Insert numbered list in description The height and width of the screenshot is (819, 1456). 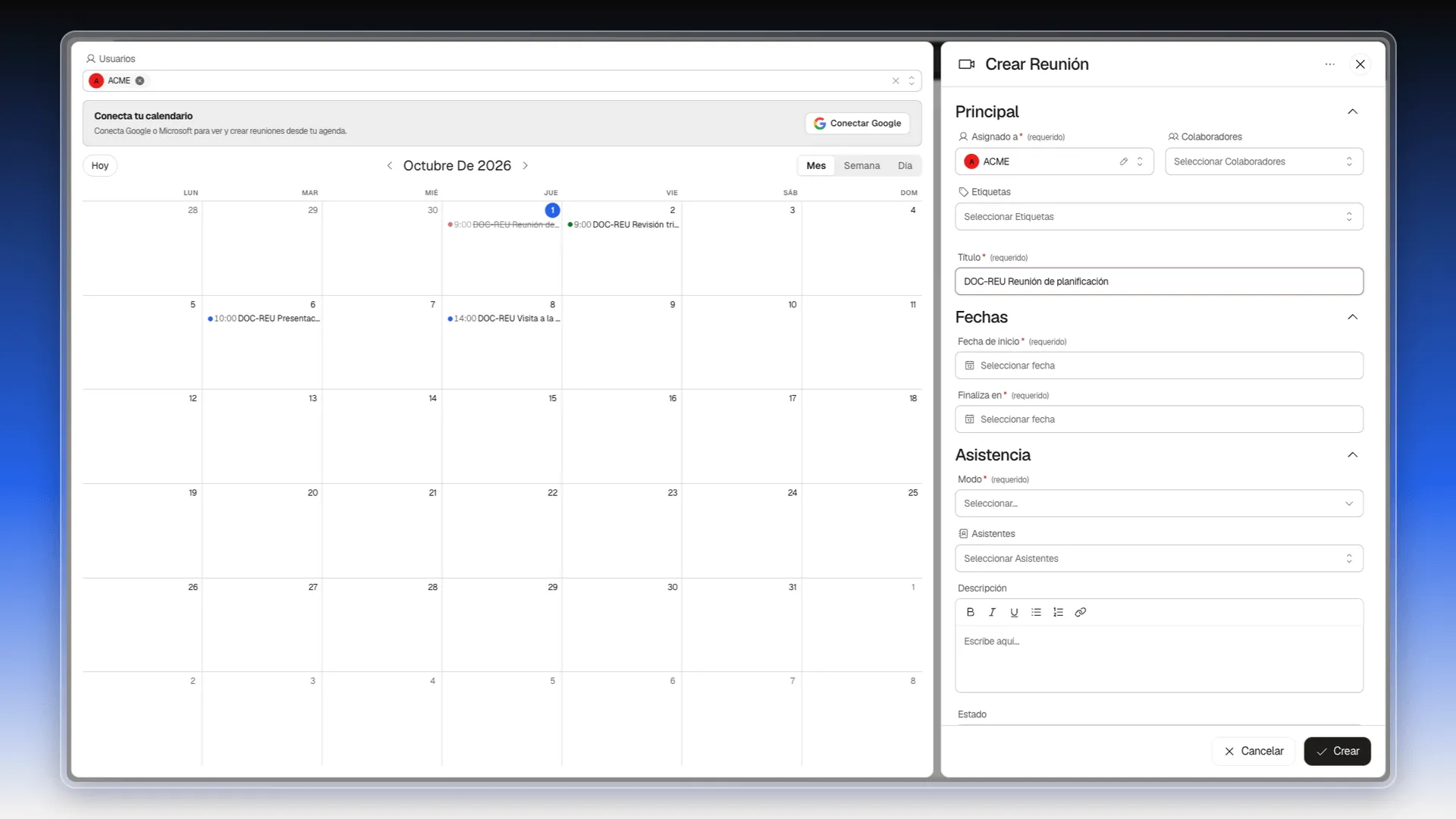1058,612
